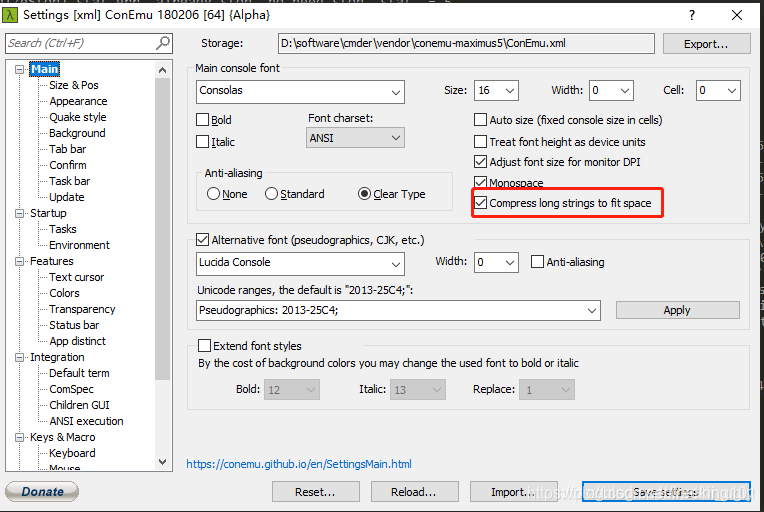Viewport: 764px width, 512px height.
Task: Open Default term settings page
Action: tap(79, 373)
